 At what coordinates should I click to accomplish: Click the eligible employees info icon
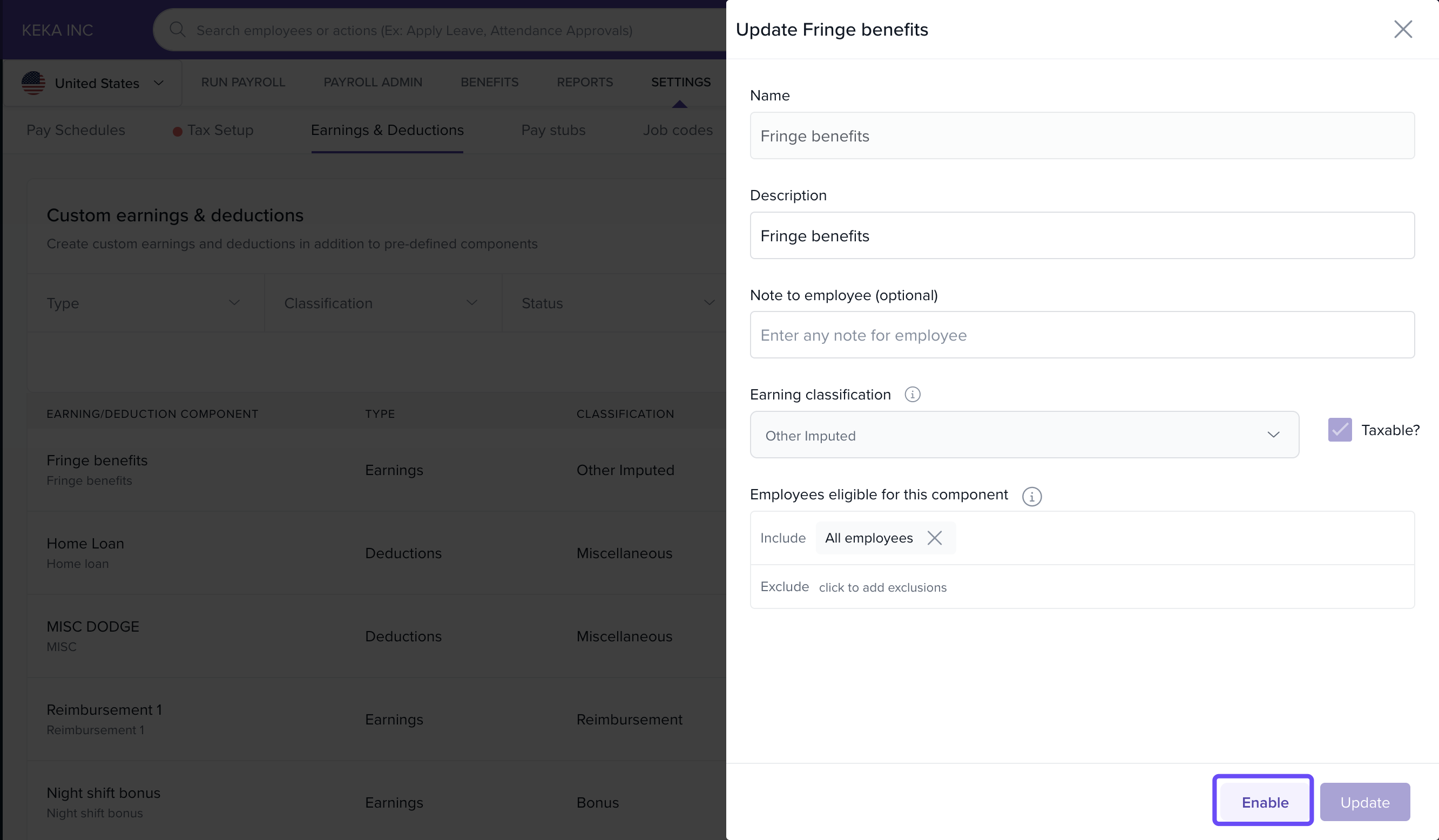click(x=1031, y=496)
